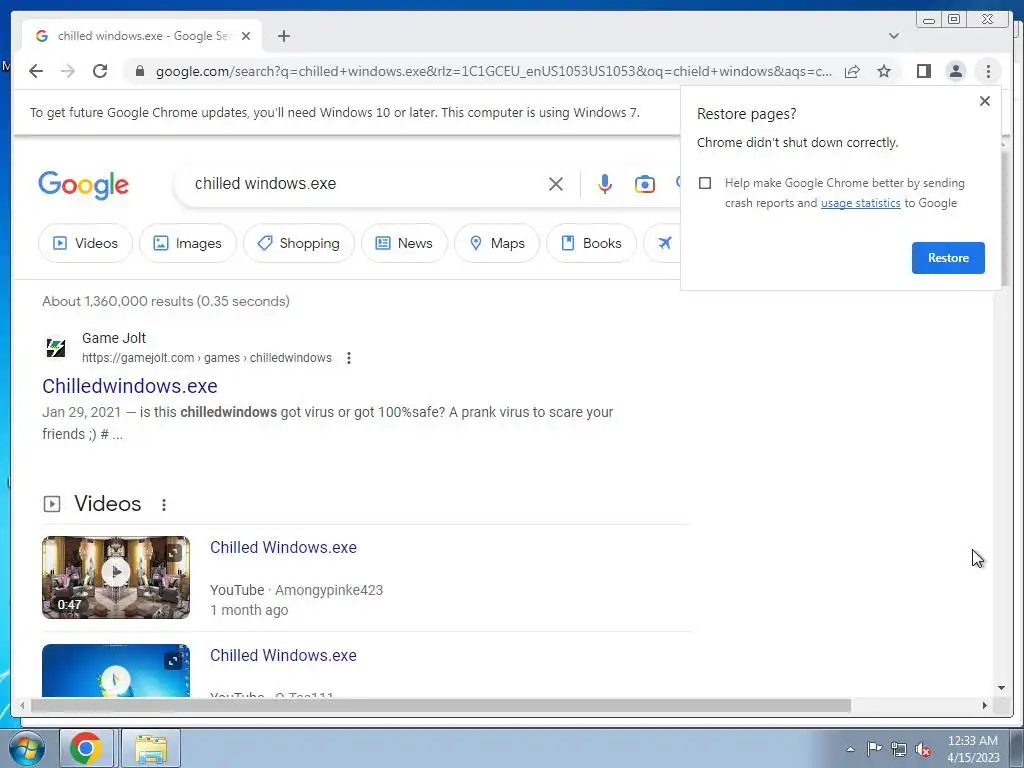1024x768 pixels.
Task: Switch to the Shopping filter
Action: tap(298, 243)
